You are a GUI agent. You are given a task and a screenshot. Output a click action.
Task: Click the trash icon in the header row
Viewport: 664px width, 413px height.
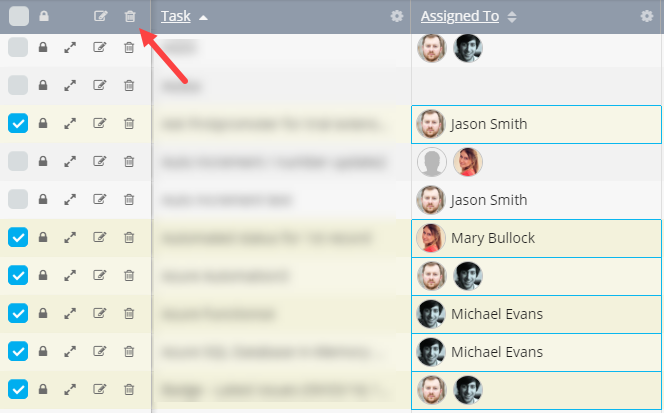pos(129,16)
